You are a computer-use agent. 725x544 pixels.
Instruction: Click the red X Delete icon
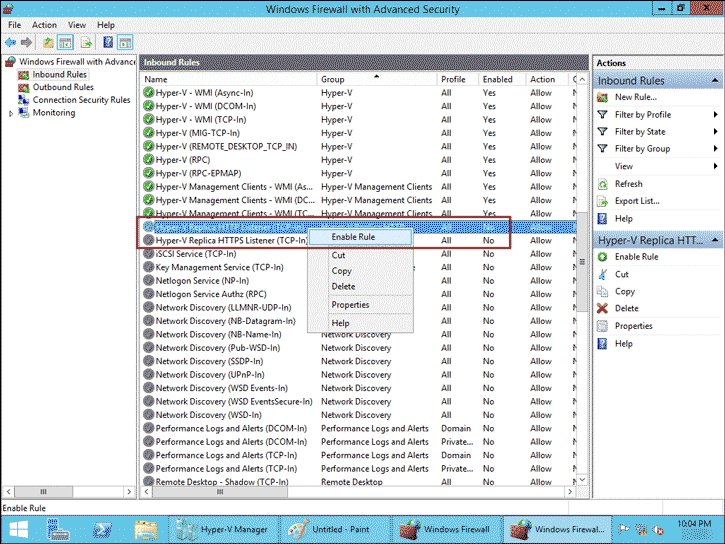pyautogui.click(x=602, y=308)
